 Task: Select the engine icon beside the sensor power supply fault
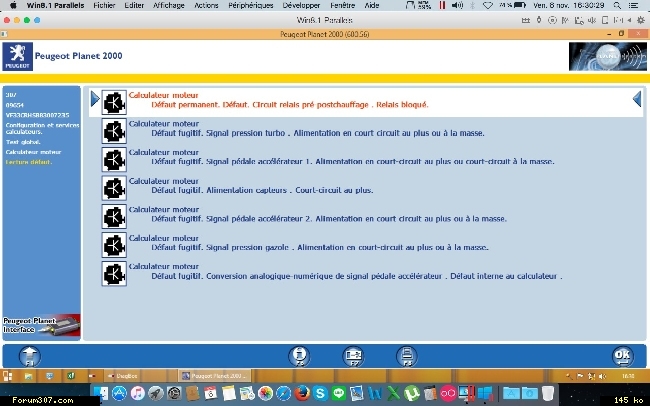tap(114, 188)
